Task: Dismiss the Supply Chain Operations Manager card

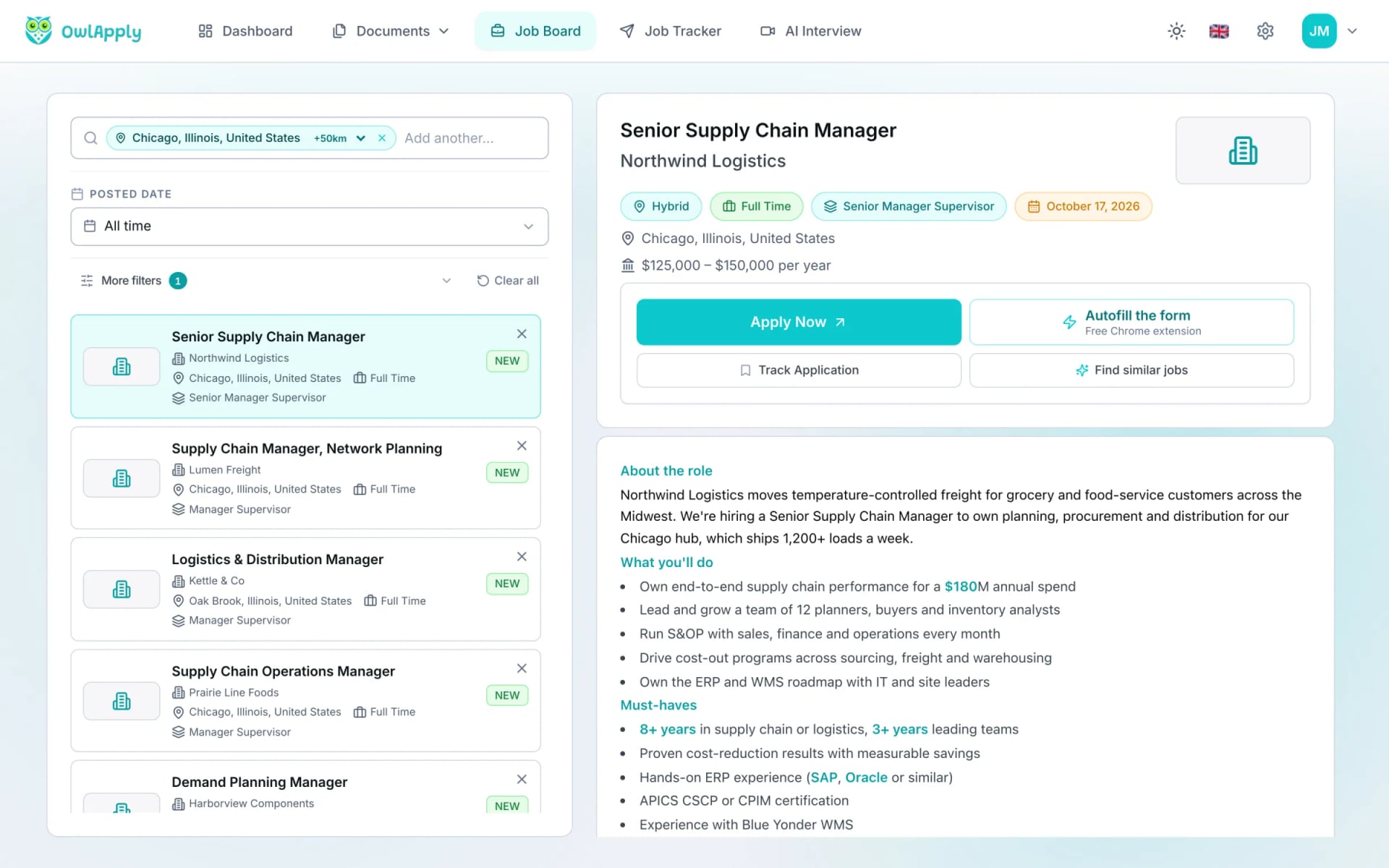Action: (x=522, y=668)
